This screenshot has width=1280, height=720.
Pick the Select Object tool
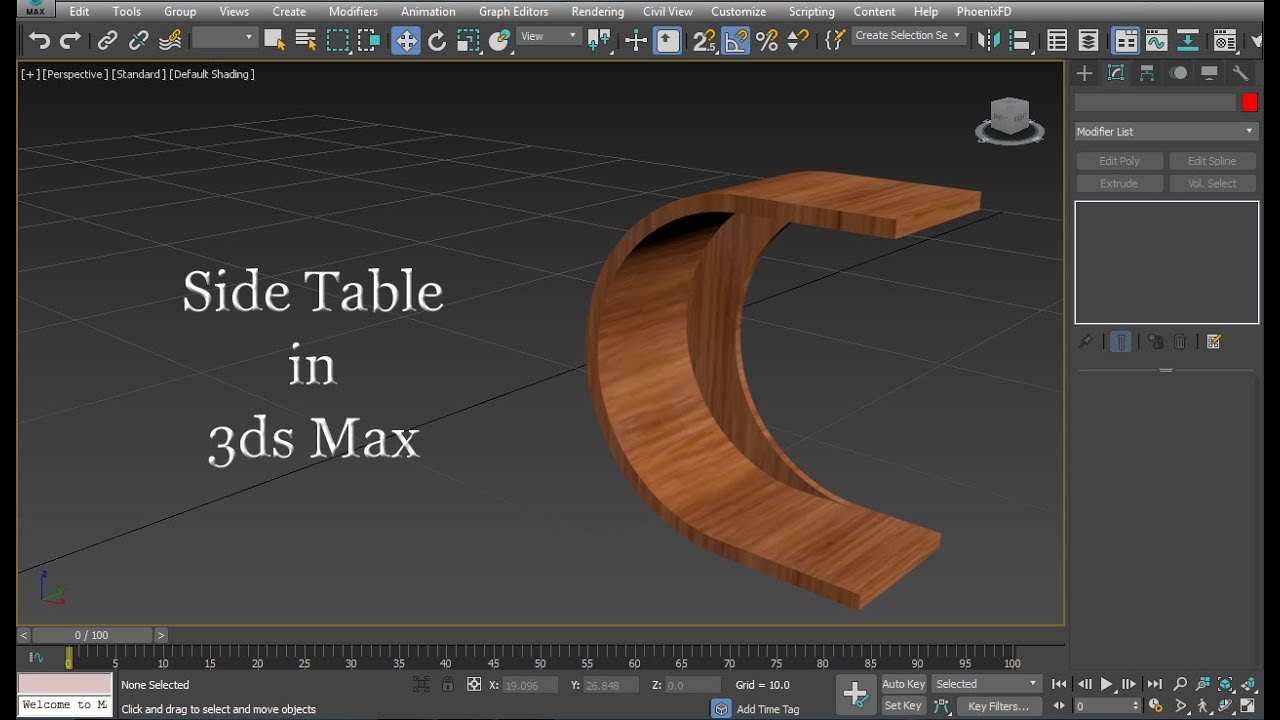click(274, 40)
